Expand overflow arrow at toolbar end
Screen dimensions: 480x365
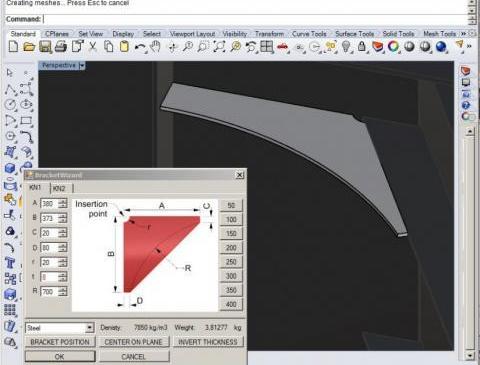pos(470,46)
